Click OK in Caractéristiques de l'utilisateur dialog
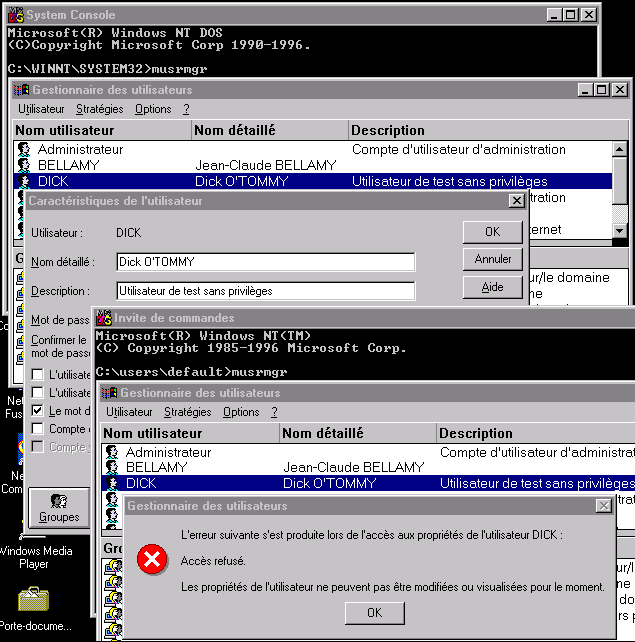635x642 pixels. pos(493,232)
